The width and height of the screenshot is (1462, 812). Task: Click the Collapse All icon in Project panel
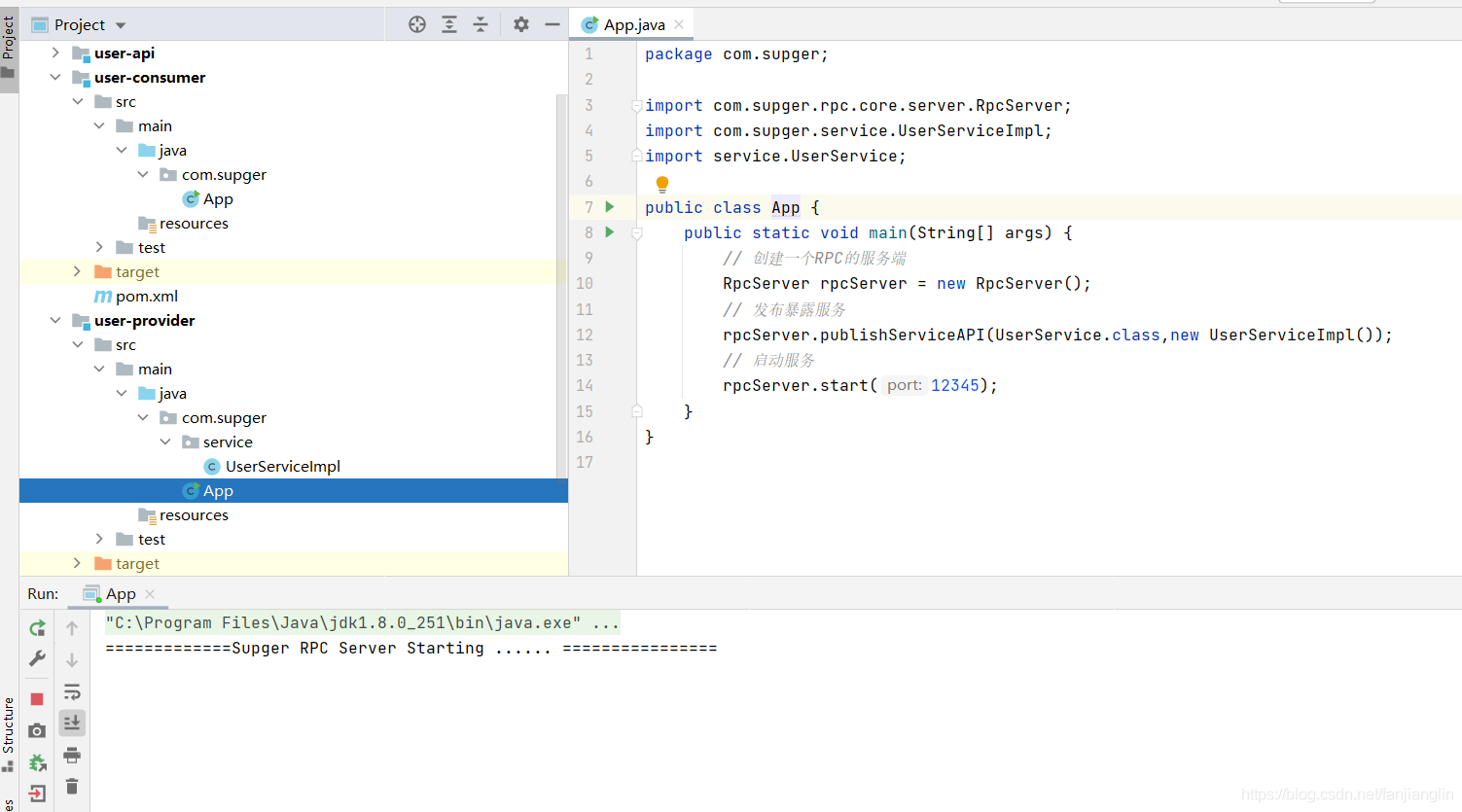click(481, 24)
